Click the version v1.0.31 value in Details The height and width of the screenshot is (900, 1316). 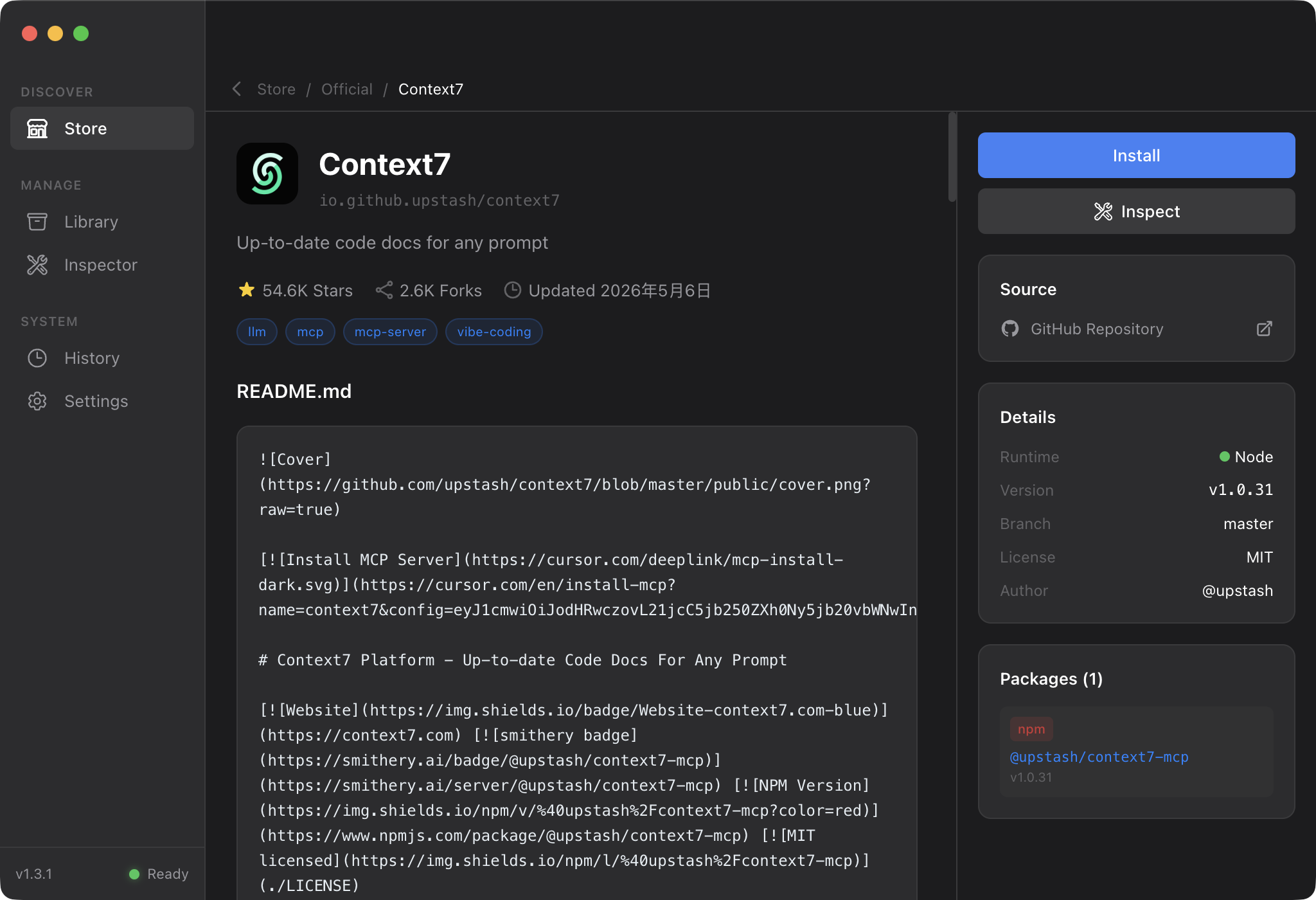point(1241,490)
